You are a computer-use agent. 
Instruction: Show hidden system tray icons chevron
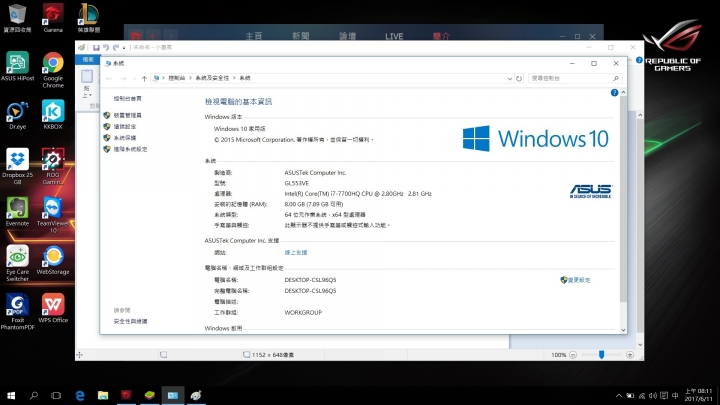pyautogui.click(x=619, y=395)
